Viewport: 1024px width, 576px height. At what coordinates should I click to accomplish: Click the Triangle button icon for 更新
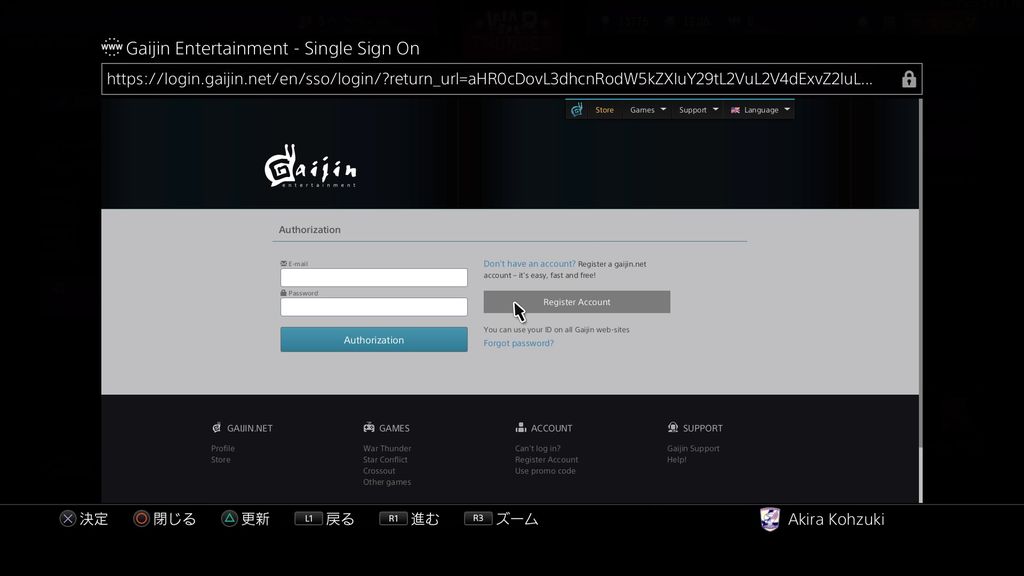point(229,519)
